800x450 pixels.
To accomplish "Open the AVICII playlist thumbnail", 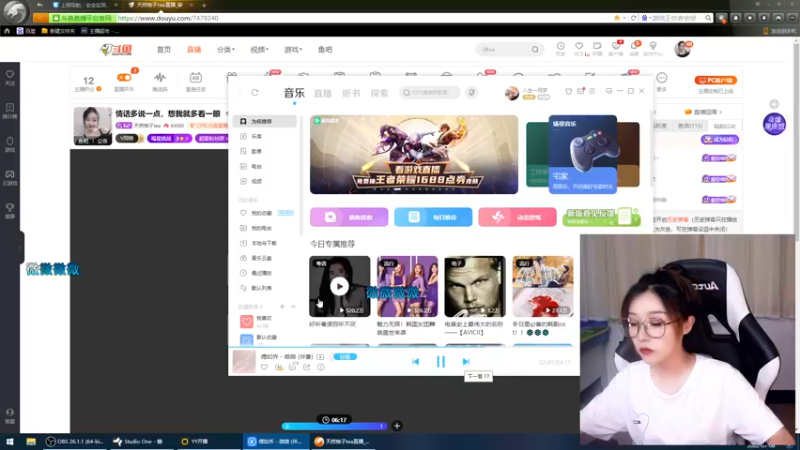I will [475, 286].
